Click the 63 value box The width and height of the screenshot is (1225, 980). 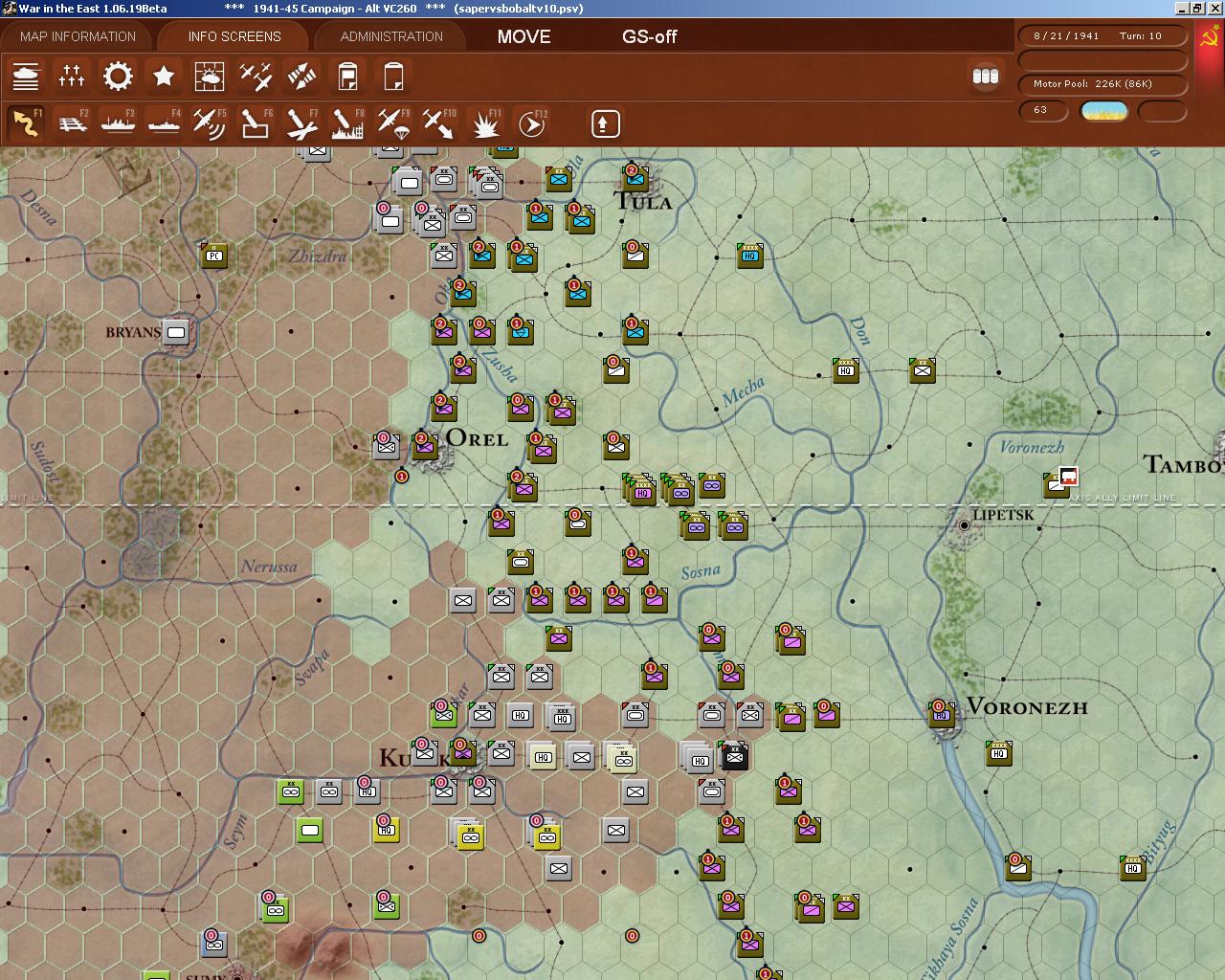[1042, 110]
